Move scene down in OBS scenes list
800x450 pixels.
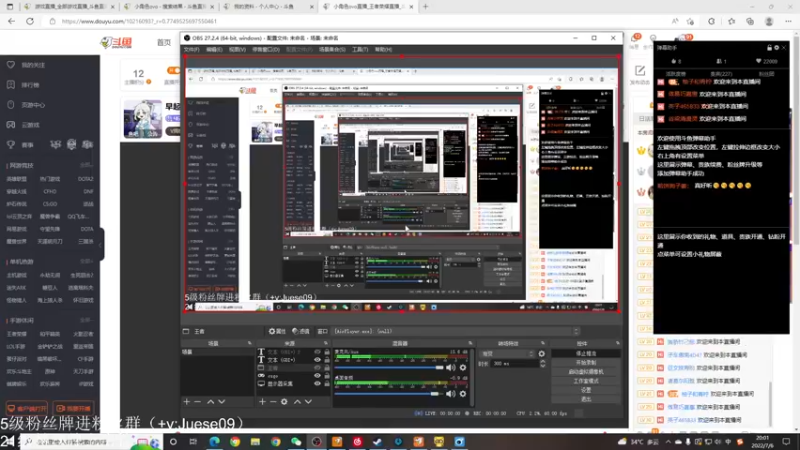tap(221, 402)
